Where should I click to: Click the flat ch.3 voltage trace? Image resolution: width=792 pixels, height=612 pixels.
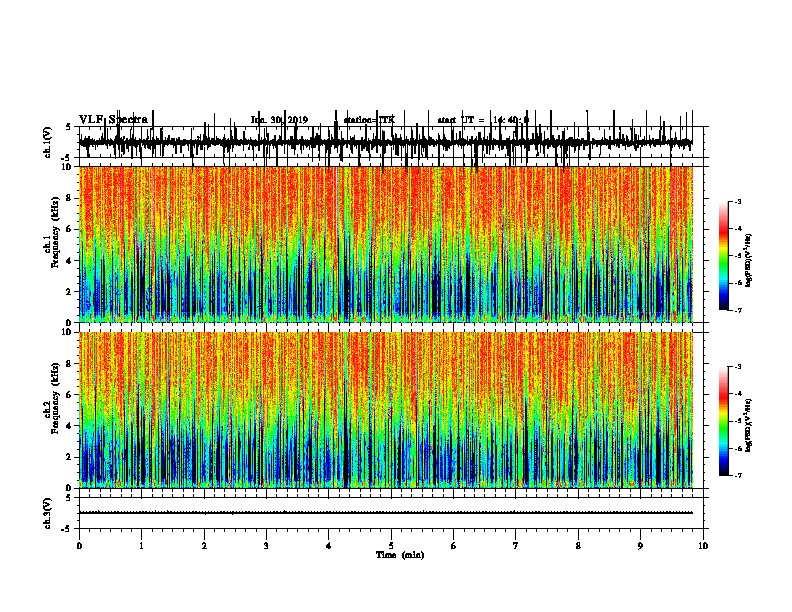(386, 513)
